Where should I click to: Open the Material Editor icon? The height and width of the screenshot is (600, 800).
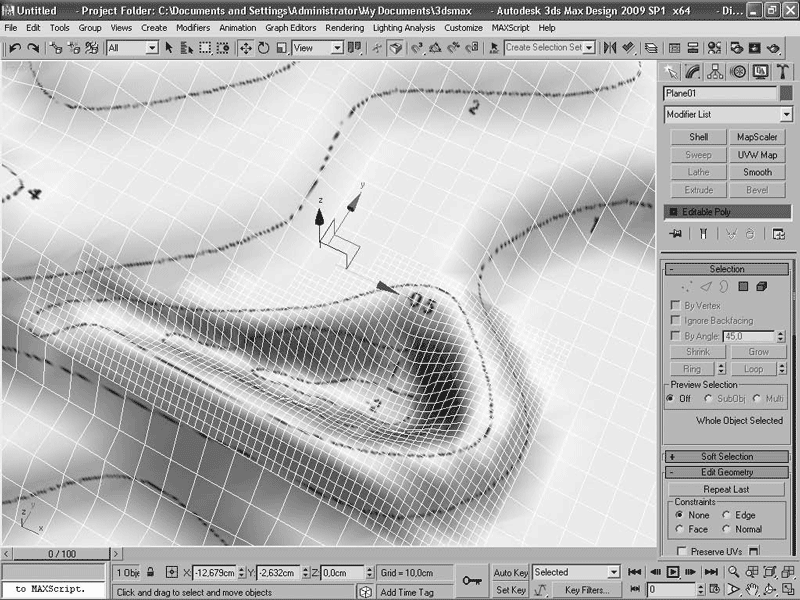click(x=714, y=48)
